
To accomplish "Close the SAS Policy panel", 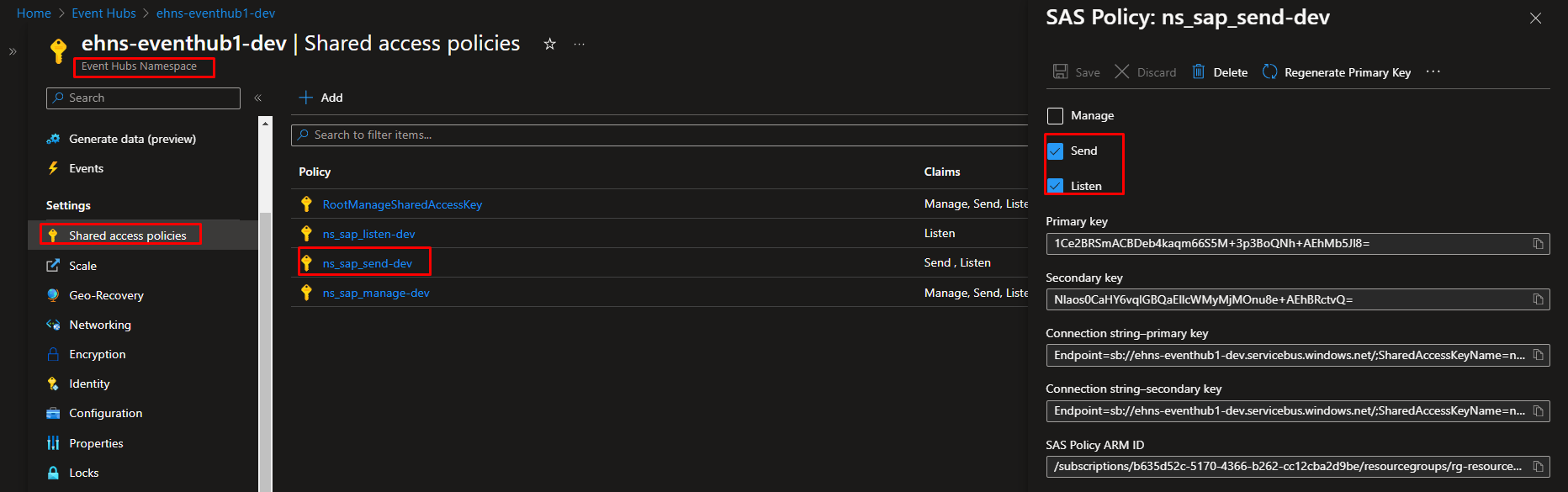I will [1535, 18].
